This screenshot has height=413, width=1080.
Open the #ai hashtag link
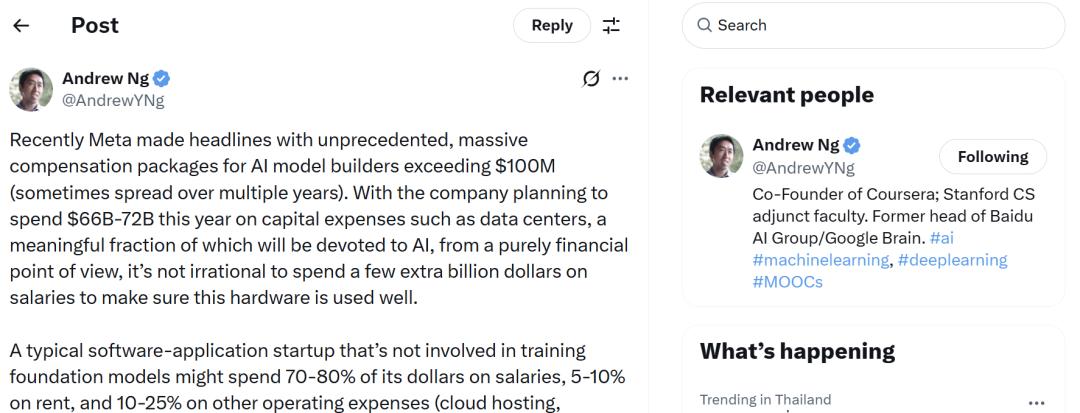[x=941, y=238]
